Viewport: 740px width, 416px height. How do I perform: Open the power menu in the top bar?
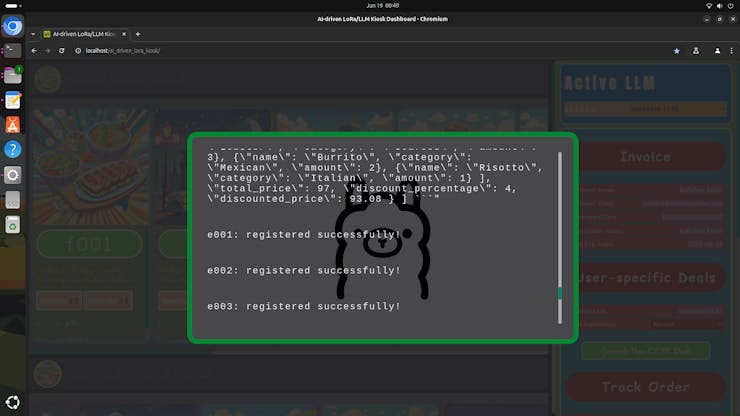click(730, 6)
